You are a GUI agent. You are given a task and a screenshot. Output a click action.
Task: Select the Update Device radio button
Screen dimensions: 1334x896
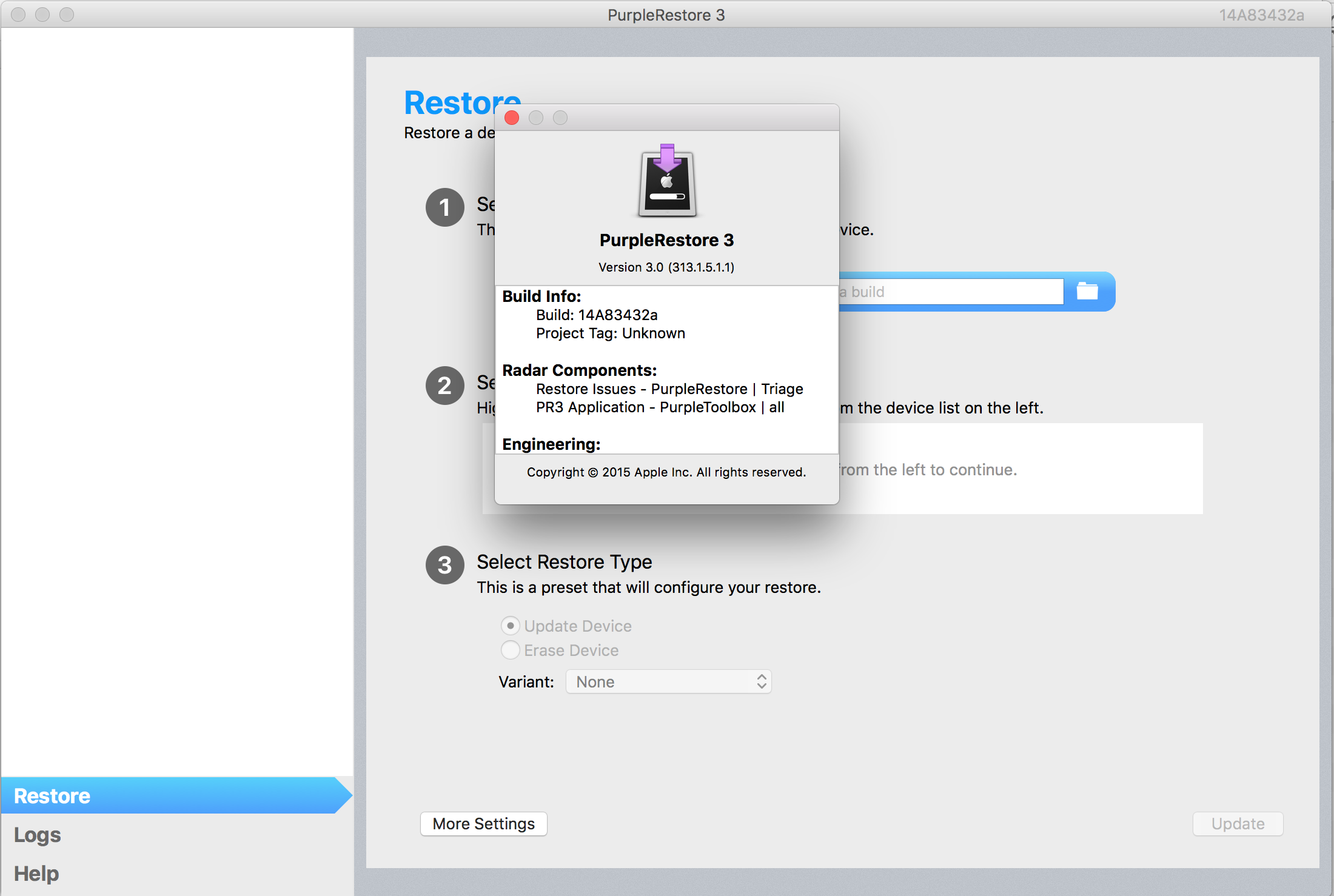click(x=510, y=626)
